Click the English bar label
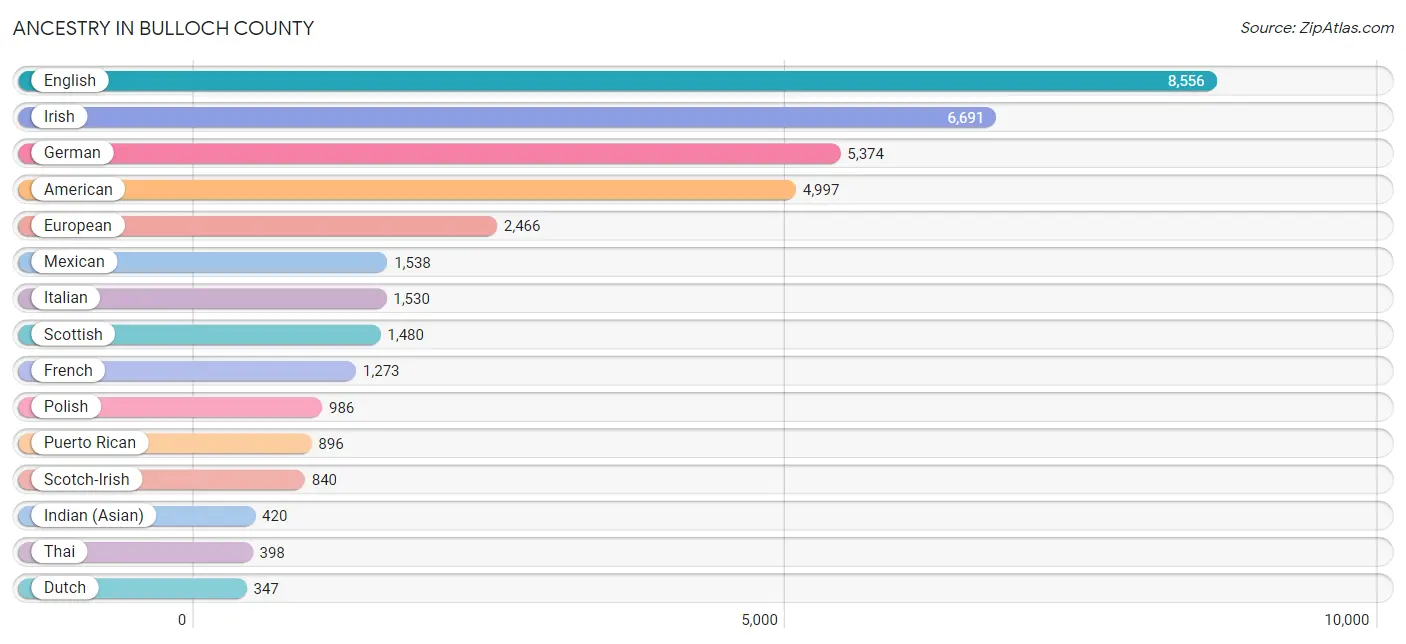The image size is (1406, 644). pos(70,81)
